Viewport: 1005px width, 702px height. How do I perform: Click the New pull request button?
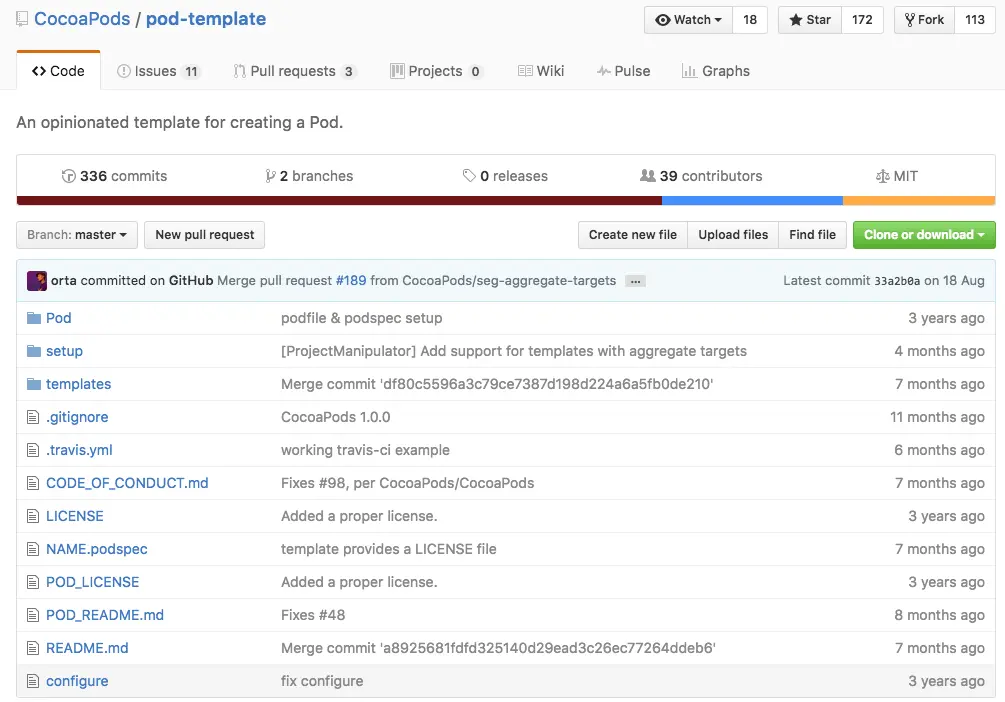[x=205, y=235]
